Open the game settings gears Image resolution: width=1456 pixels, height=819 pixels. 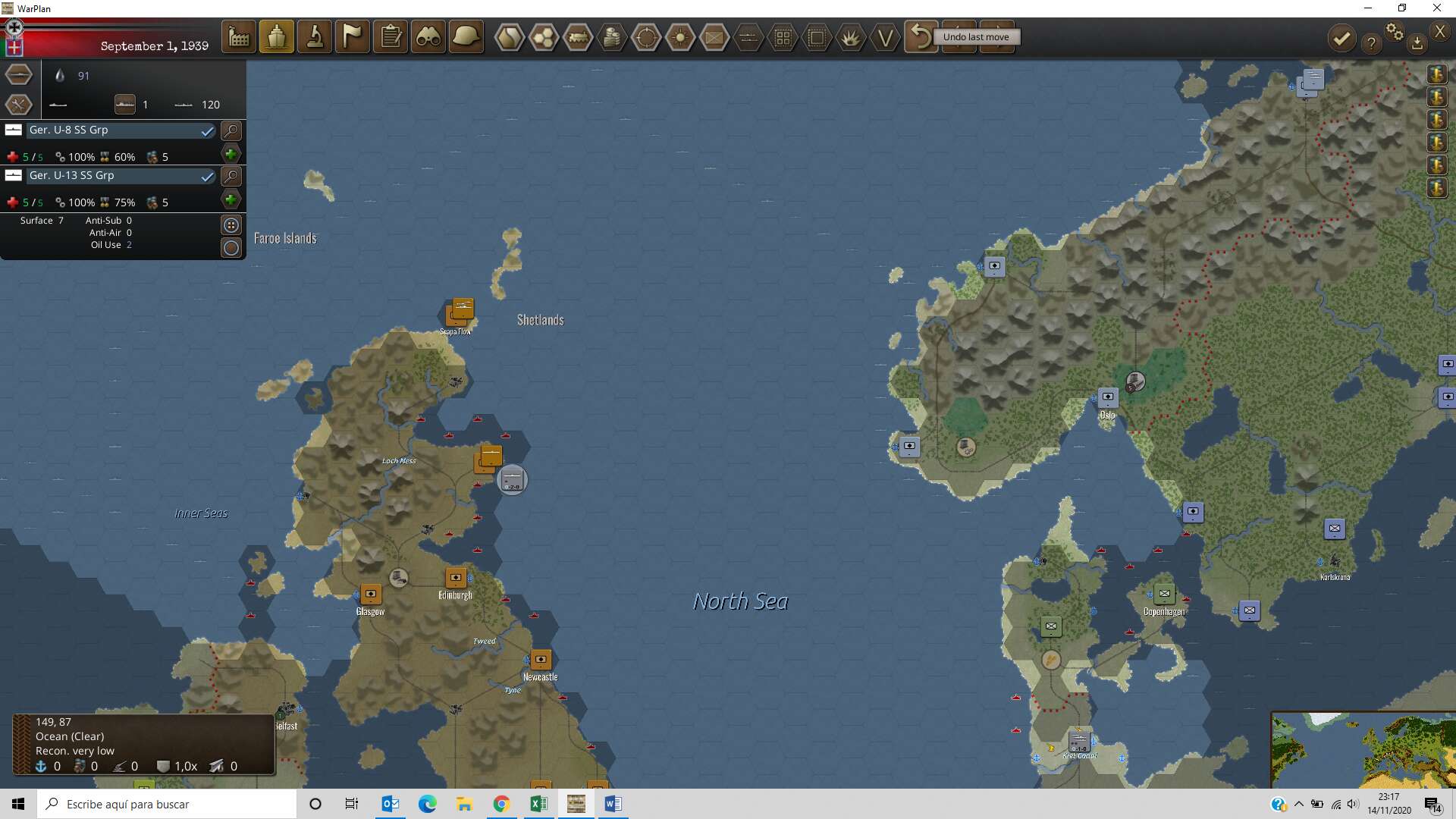(1395, 32)
